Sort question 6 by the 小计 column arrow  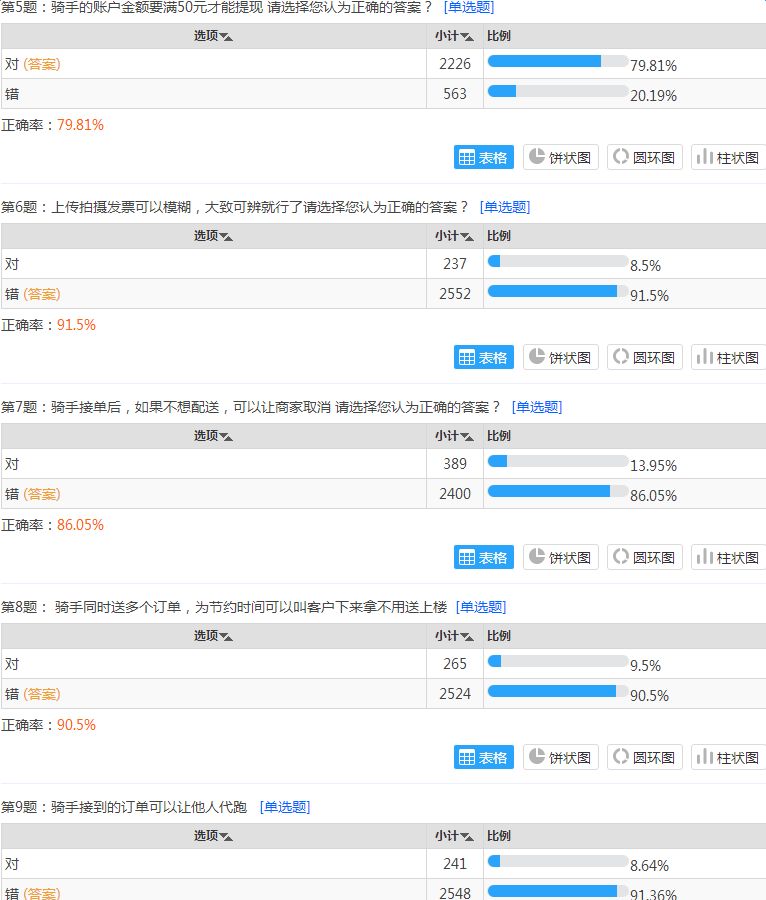[x=467, y=237]
